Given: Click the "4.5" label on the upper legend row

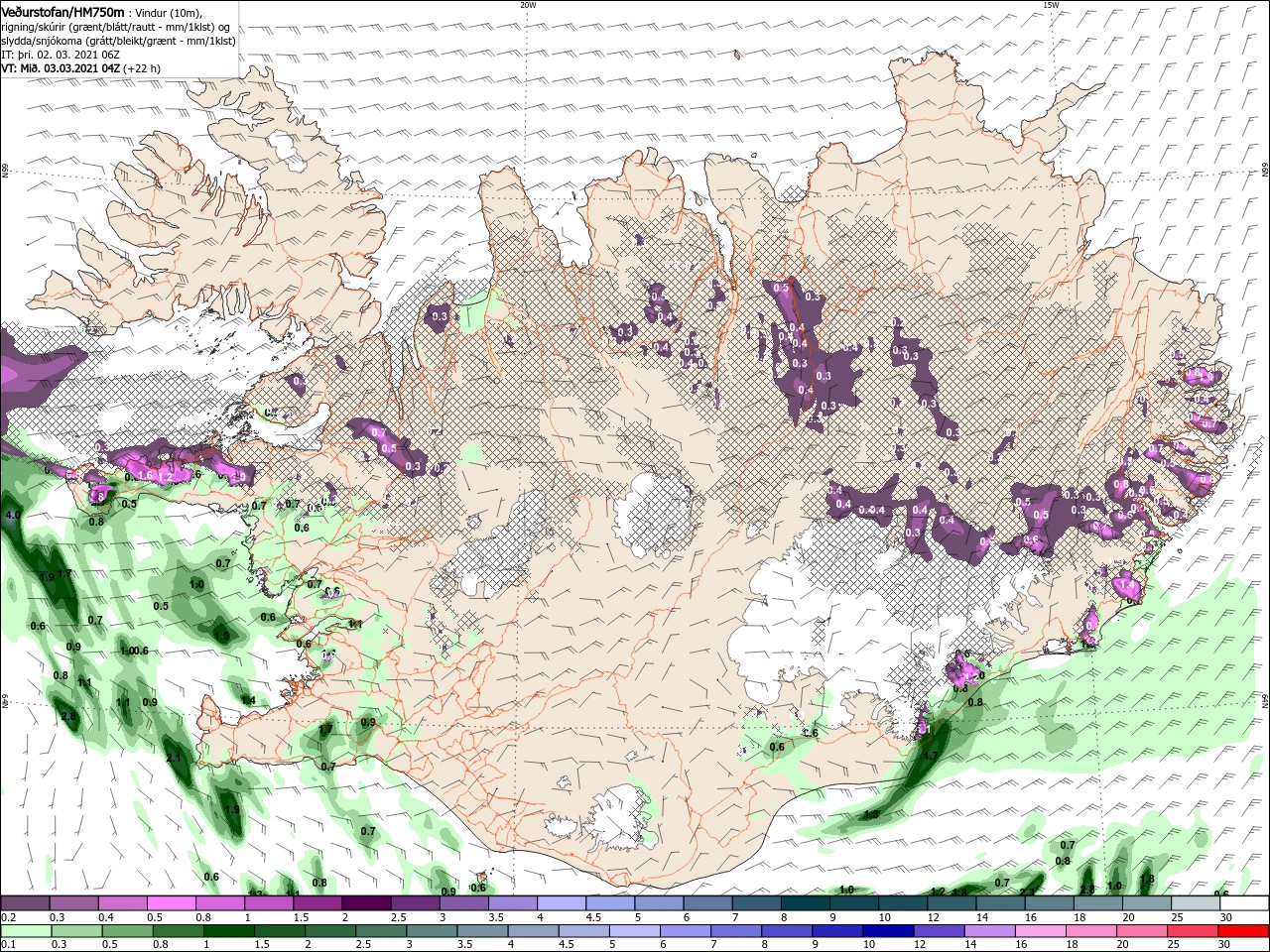Looking at the screenshot, I should point(593,917).
